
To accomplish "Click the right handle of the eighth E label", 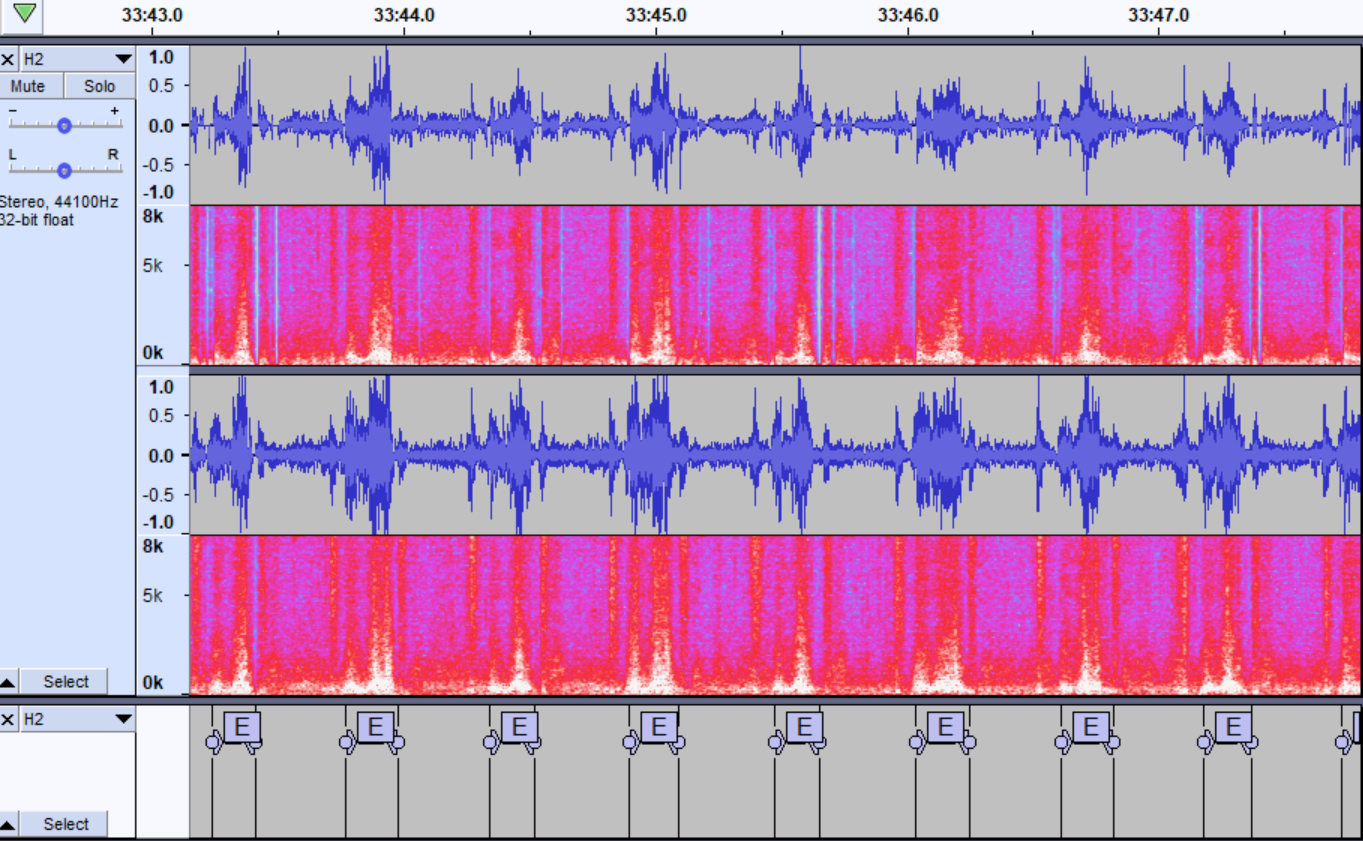I will click(x=1251, y=743).
